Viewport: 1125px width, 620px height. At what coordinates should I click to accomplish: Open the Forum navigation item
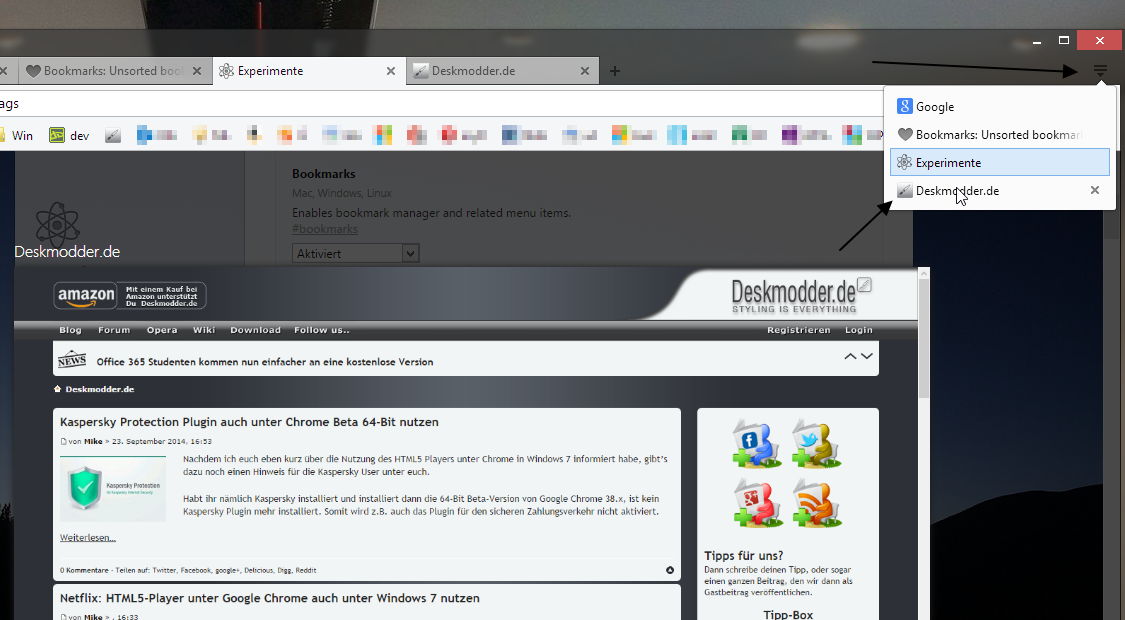tap(114, 330)
